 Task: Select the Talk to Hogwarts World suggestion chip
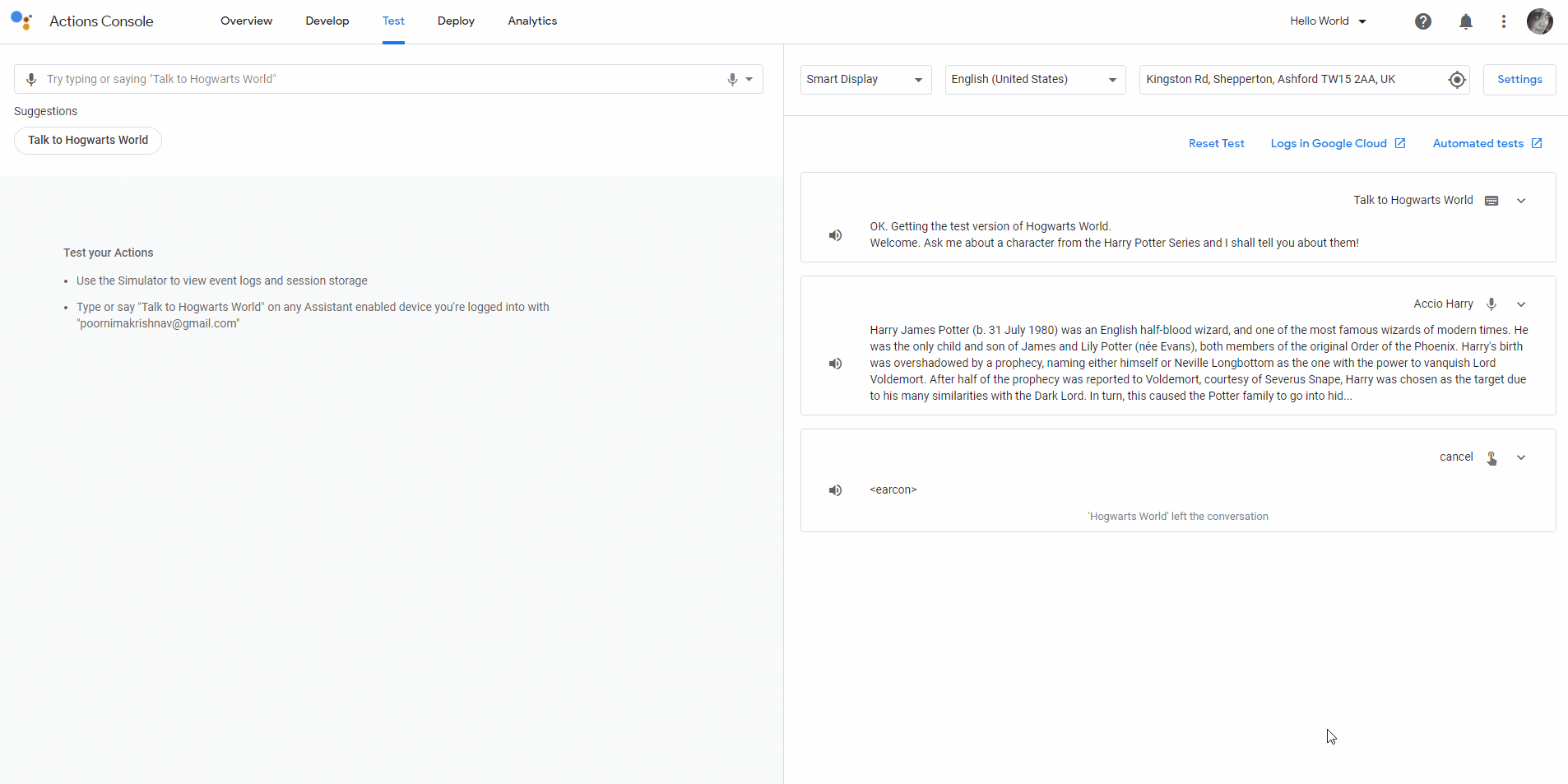pyautogui.click(x=88, y=140)
